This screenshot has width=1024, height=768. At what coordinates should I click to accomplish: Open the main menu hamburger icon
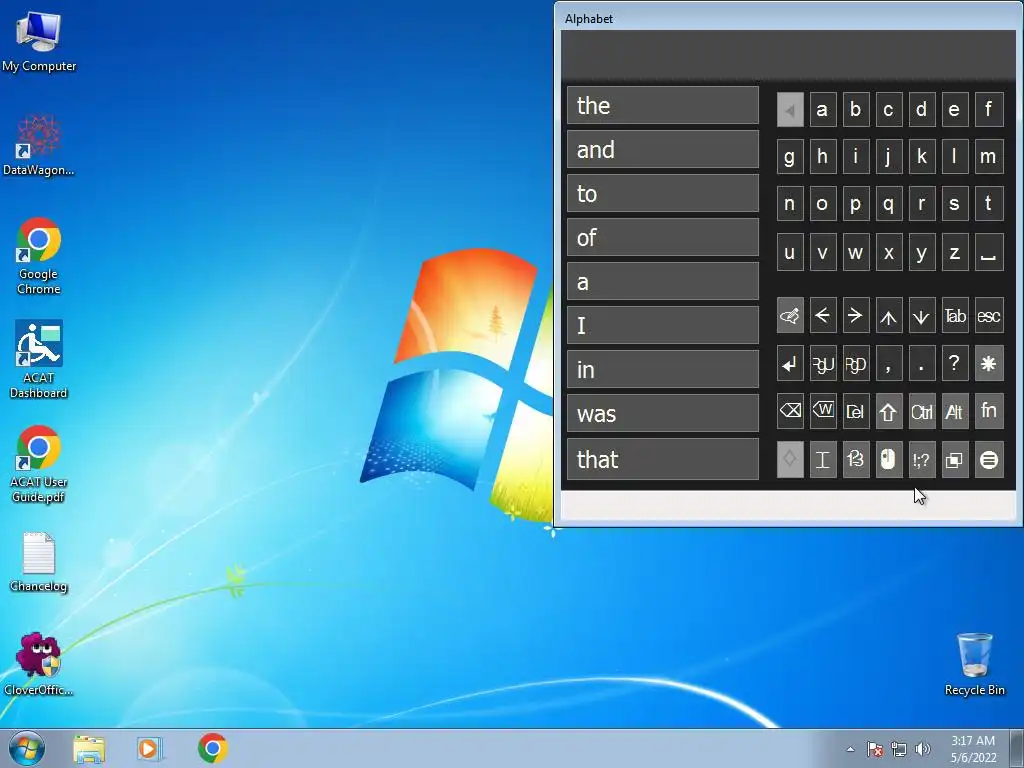989,460
